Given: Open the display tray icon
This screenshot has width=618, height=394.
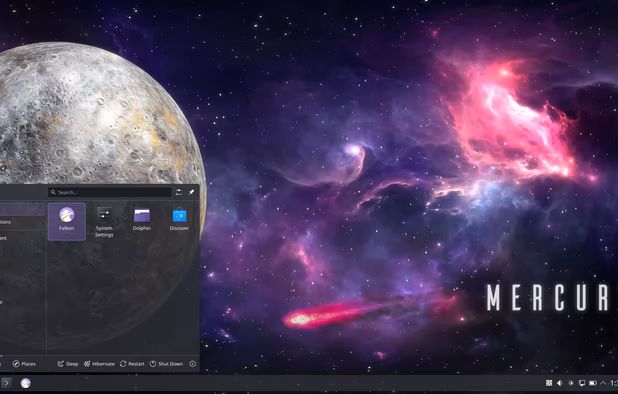Looking at the screenshot, I should pyautogui.click(x=582, y=383).
